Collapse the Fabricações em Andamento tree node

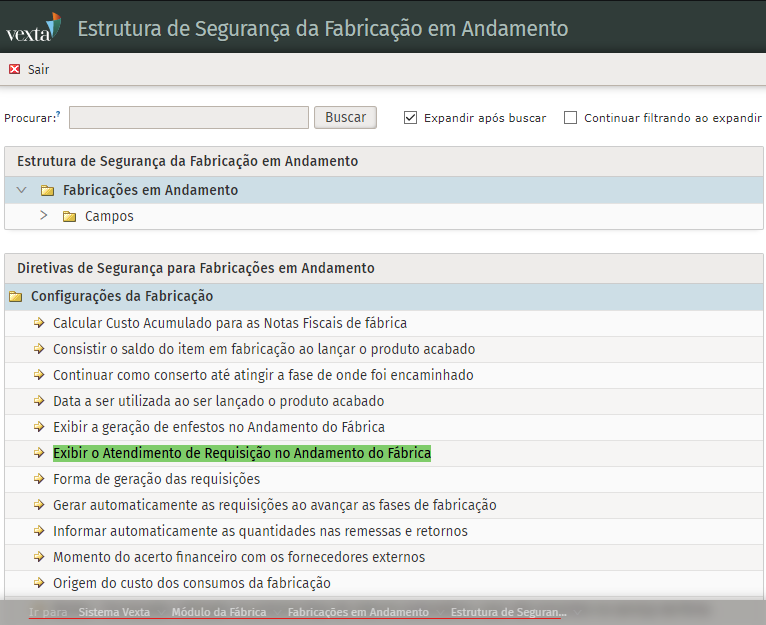22,190
